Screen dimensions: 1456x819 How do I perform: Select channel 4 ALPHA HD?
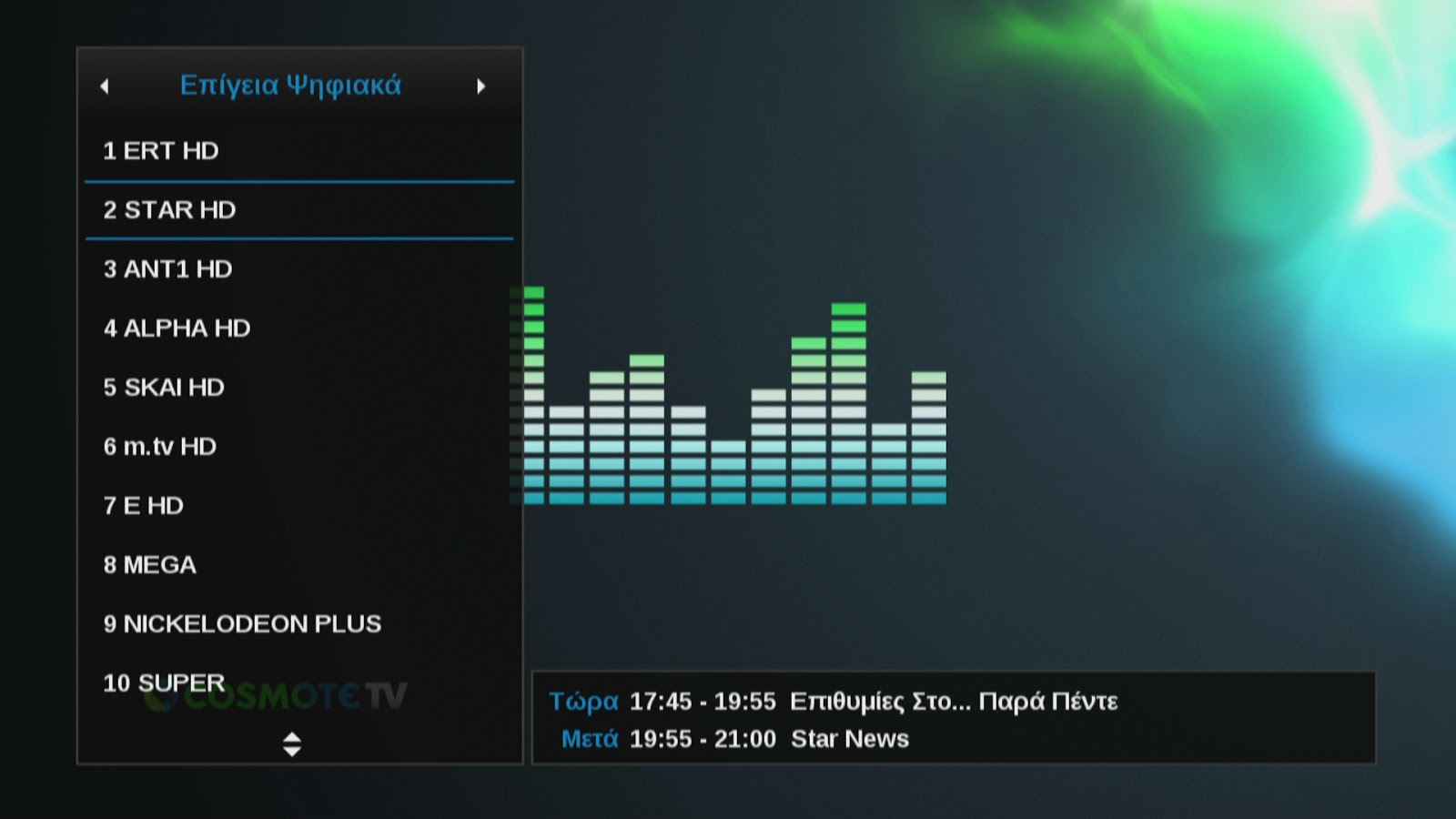[299, 329]
